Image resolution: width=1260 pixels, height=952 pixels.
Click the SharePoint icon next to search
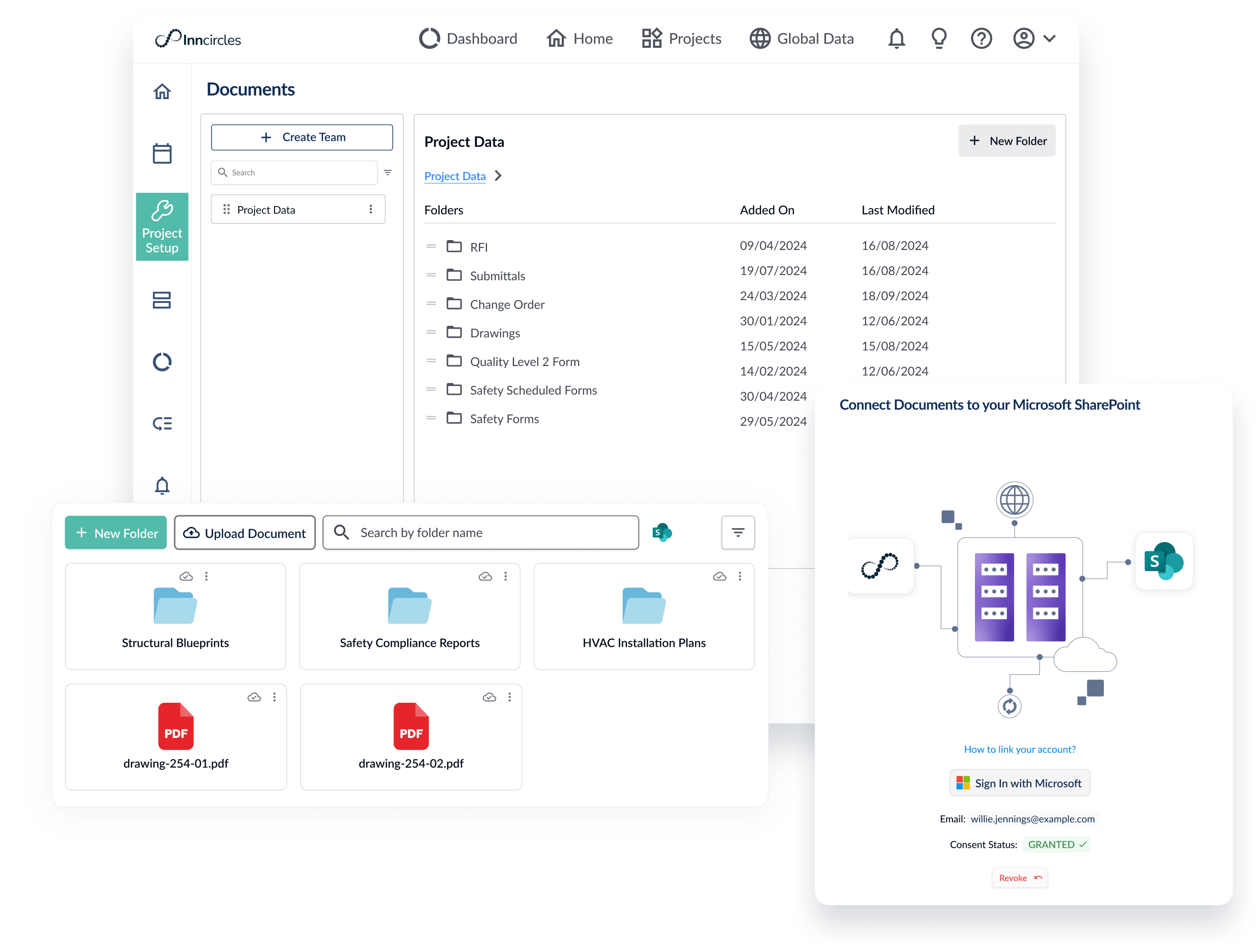pos(662,532)
